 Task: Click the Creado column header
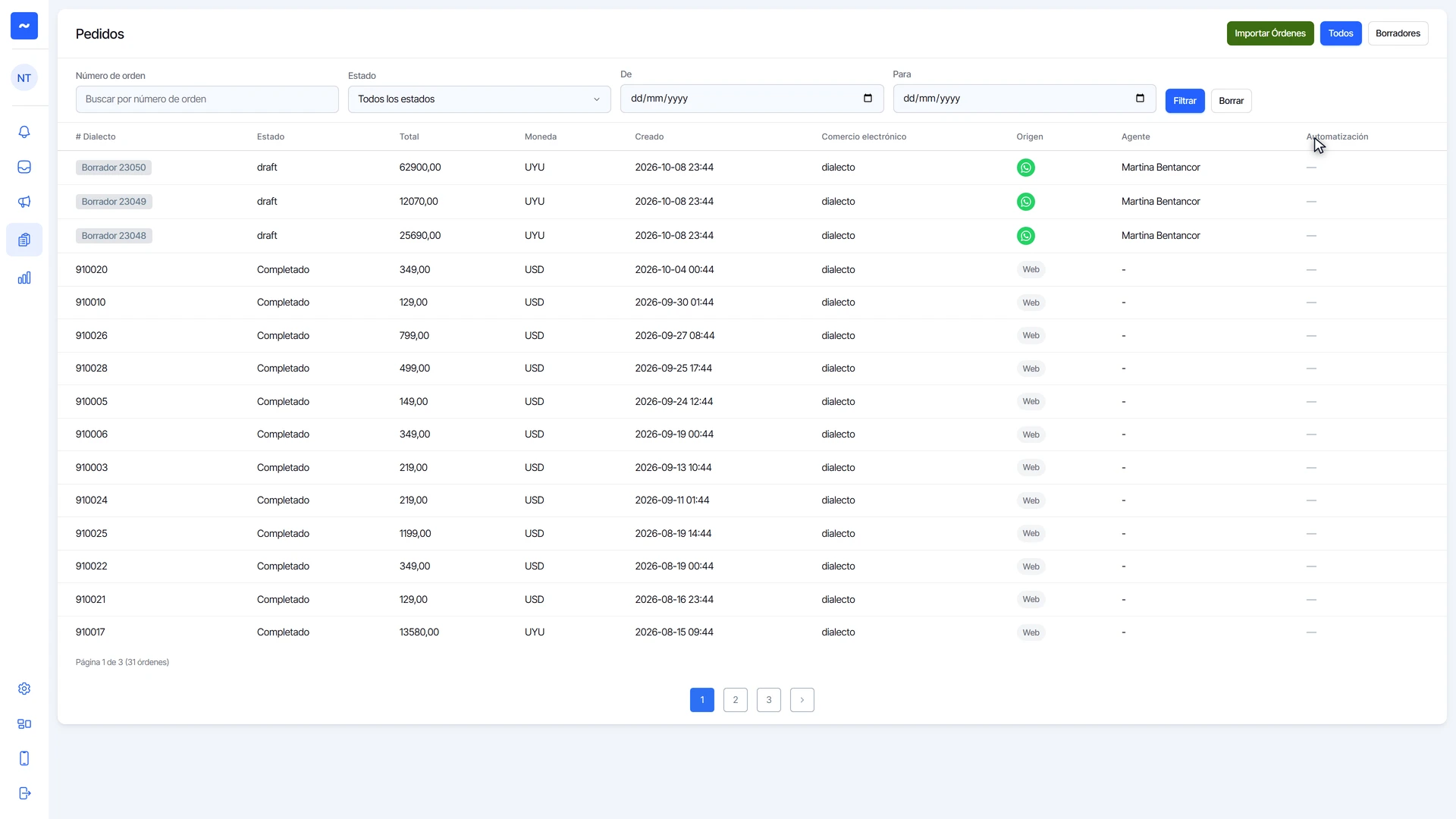(649, 137)
